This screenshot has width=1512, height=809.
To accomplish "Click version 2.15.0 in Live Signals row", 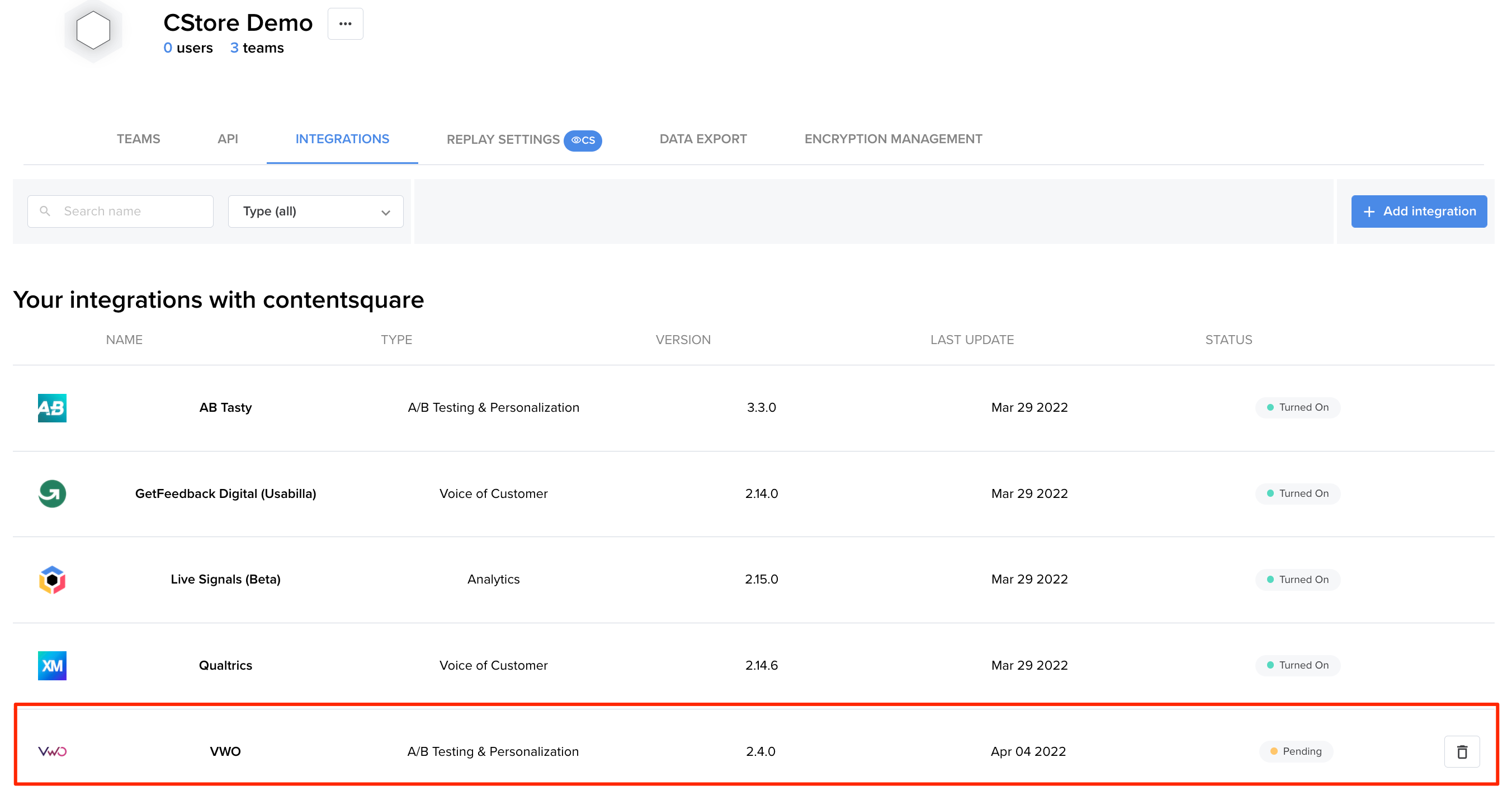I will (x=761, y=580).
